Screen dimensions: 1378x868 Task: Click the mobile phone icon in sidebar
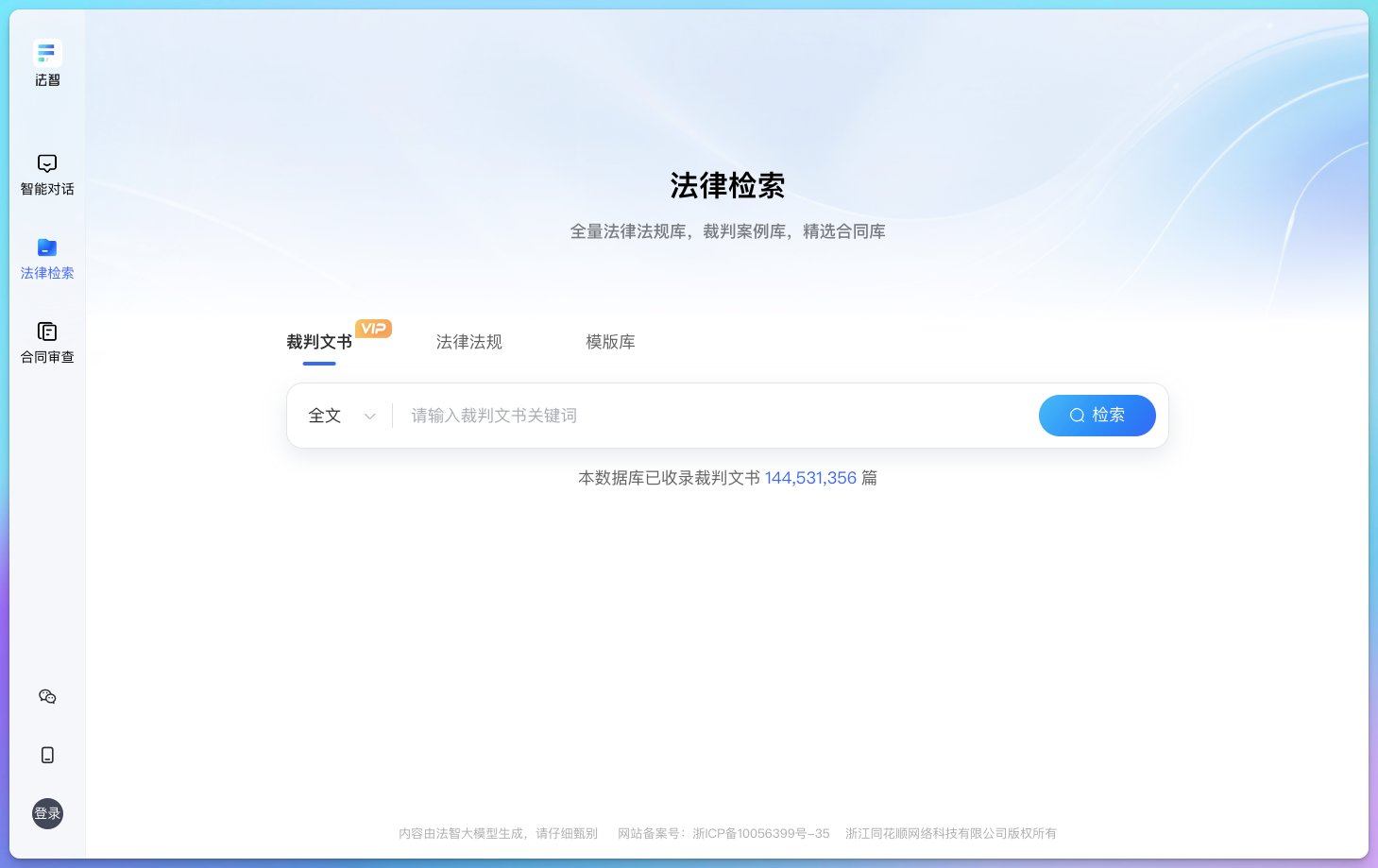[x=46, y=755]
